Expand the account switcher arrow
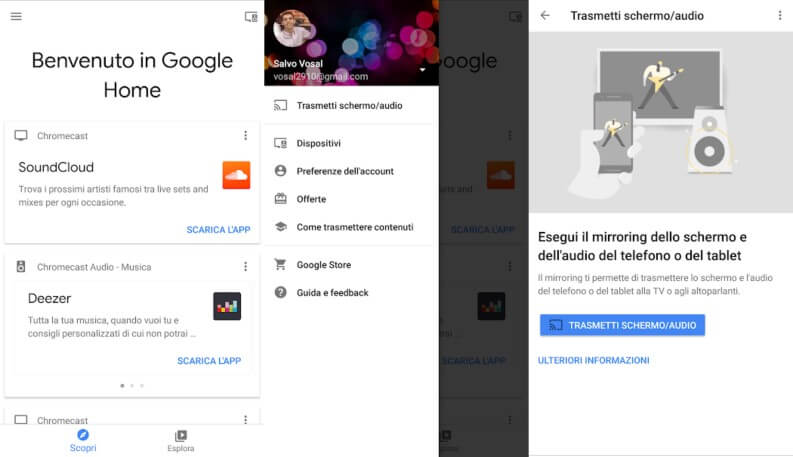Screen dimensions: 793x457 (422, 70)
